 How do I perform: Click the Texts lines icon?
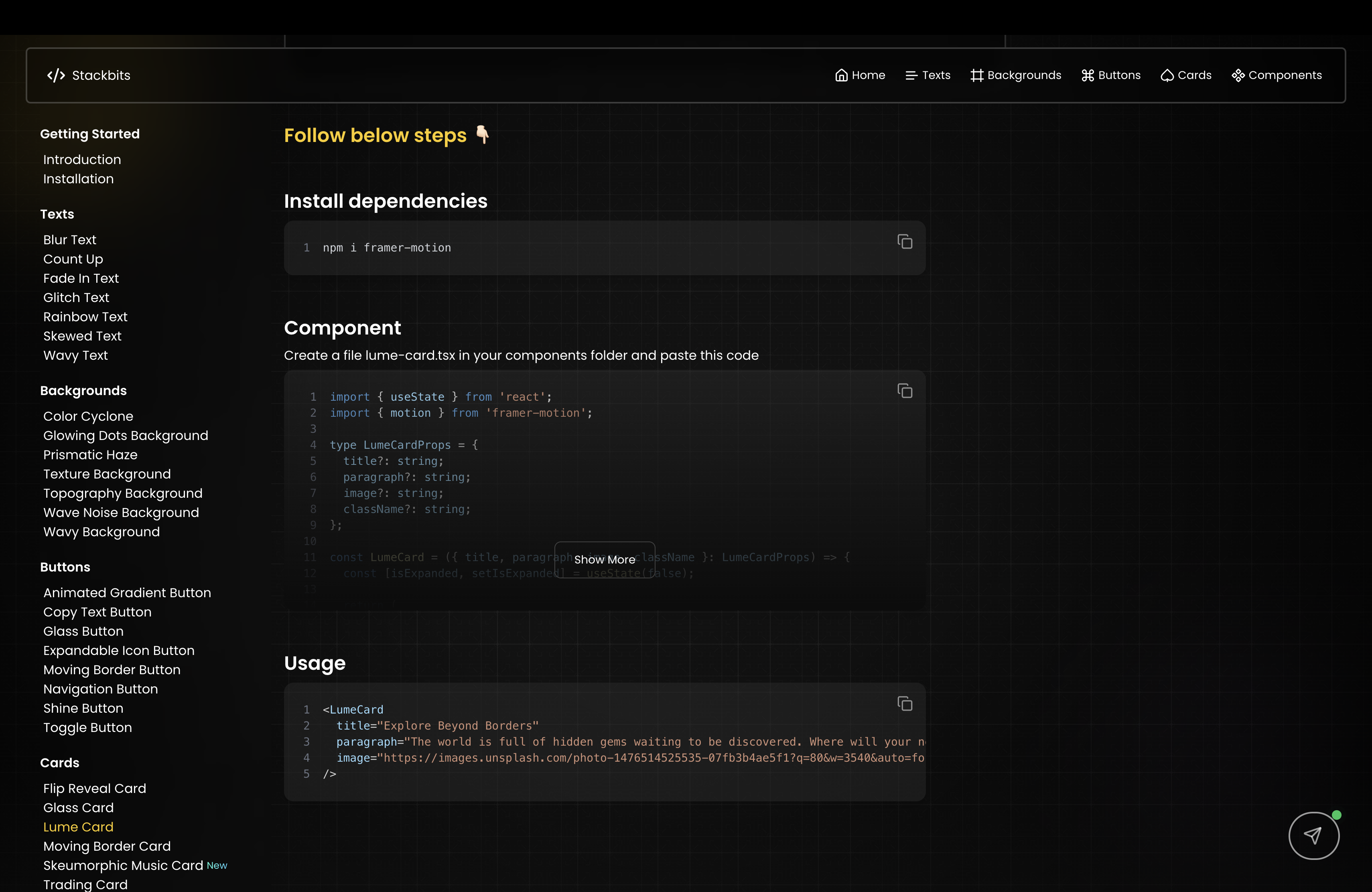[911, 75]
